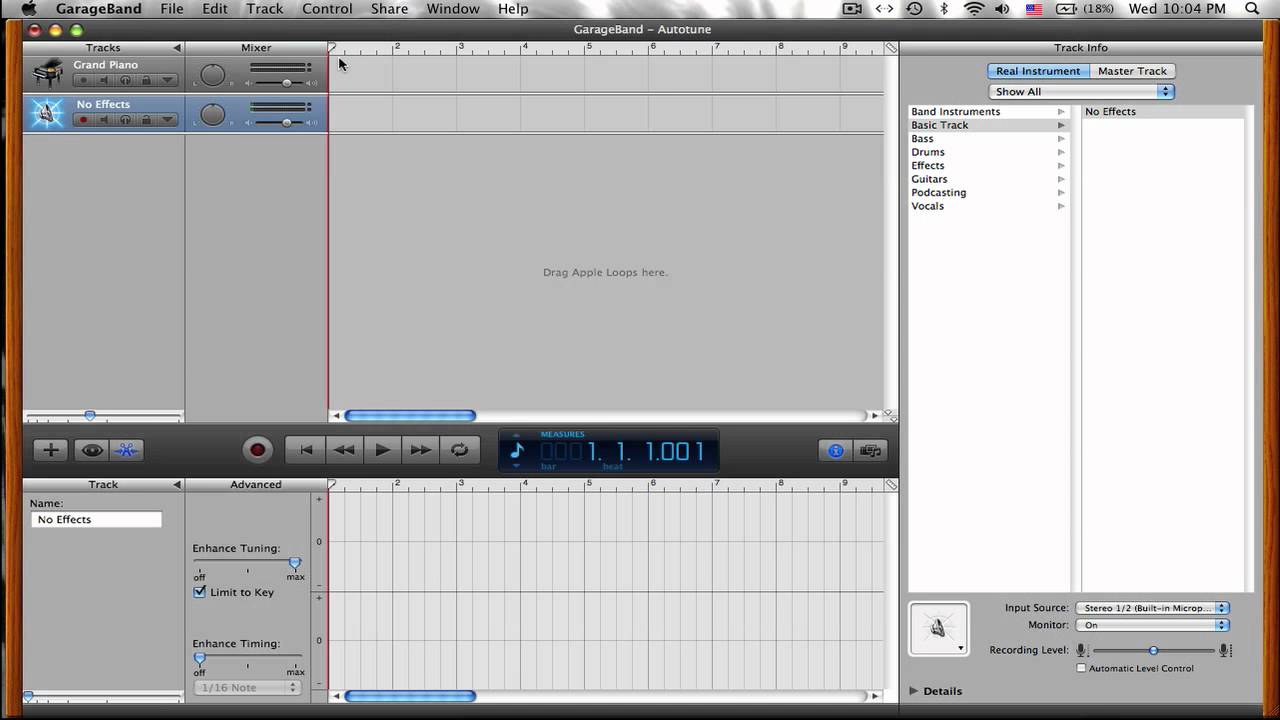The height and width of the screenshot is (720, 1280).
Task: Click the No Effects track icon
Action: point(47,113)
